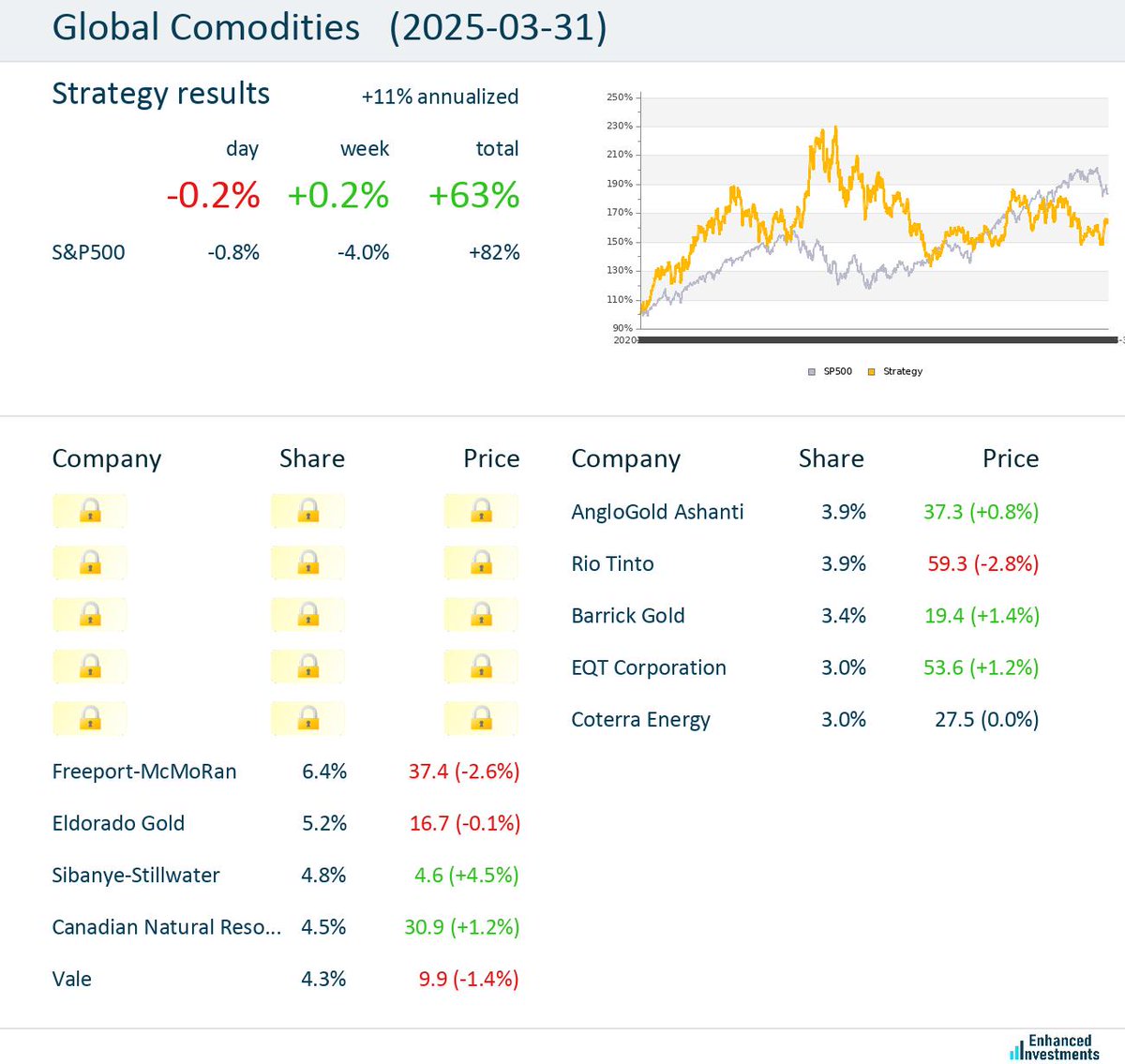Viewport: 1125px width, 1064px height.
Task: Open the Coterra Energy company entry
Action: (x=640, y=720)
